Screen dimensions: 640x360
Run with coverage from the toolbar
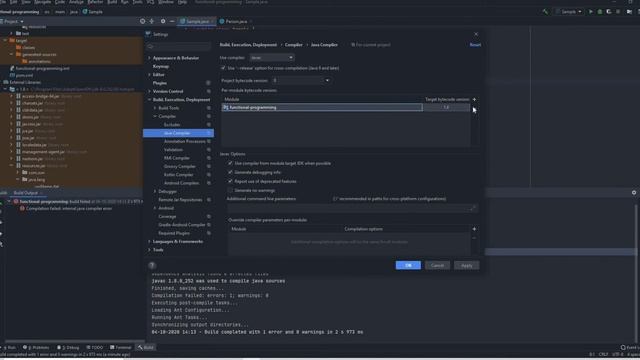609,12
